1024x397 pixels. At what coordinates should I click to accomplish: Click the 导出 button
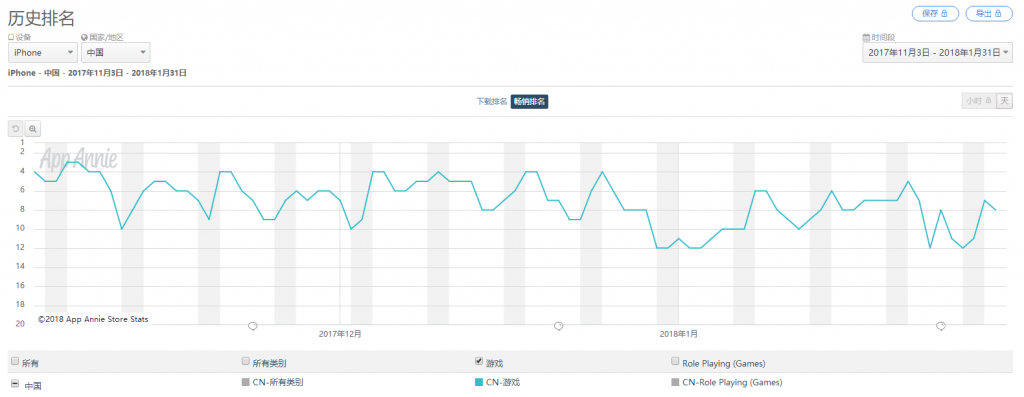click(988, 13)
